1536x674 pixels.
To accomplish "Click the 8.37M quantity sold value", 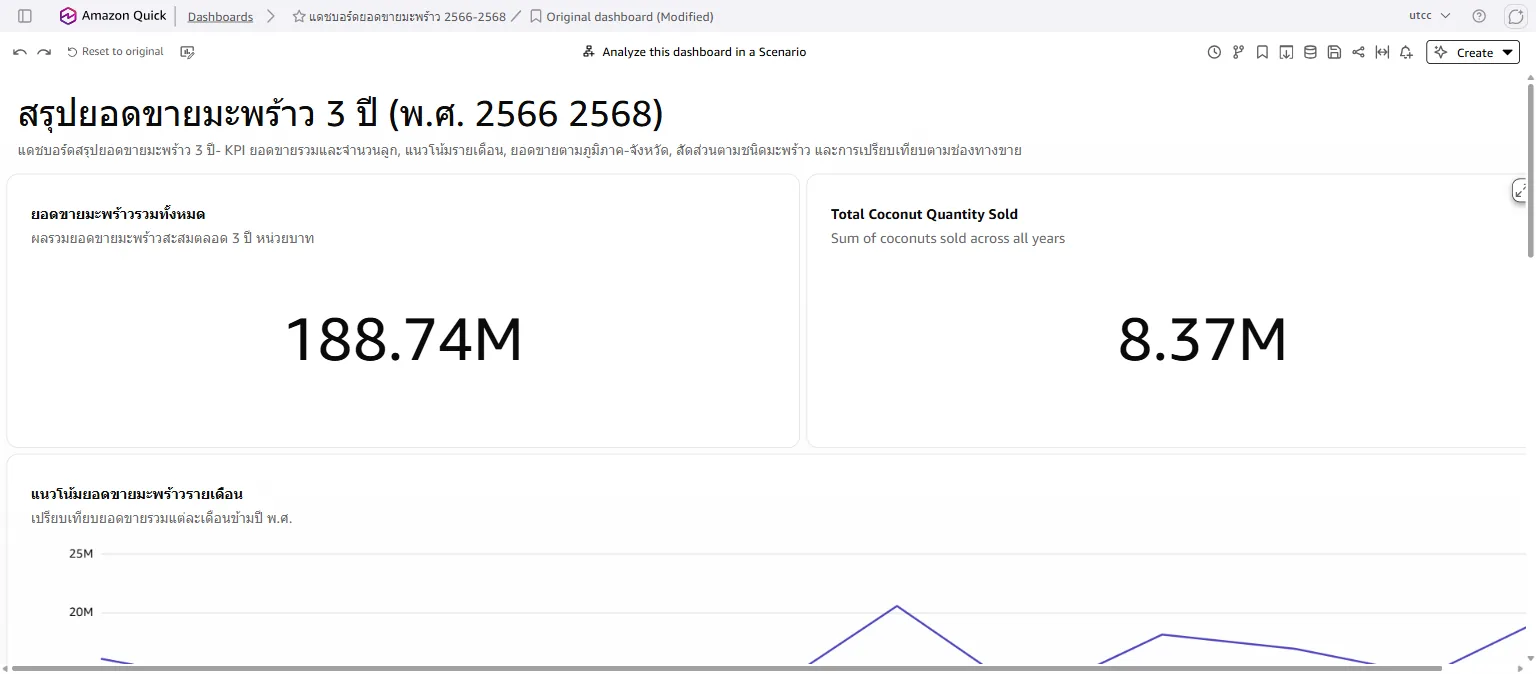I will point(1202,340).
